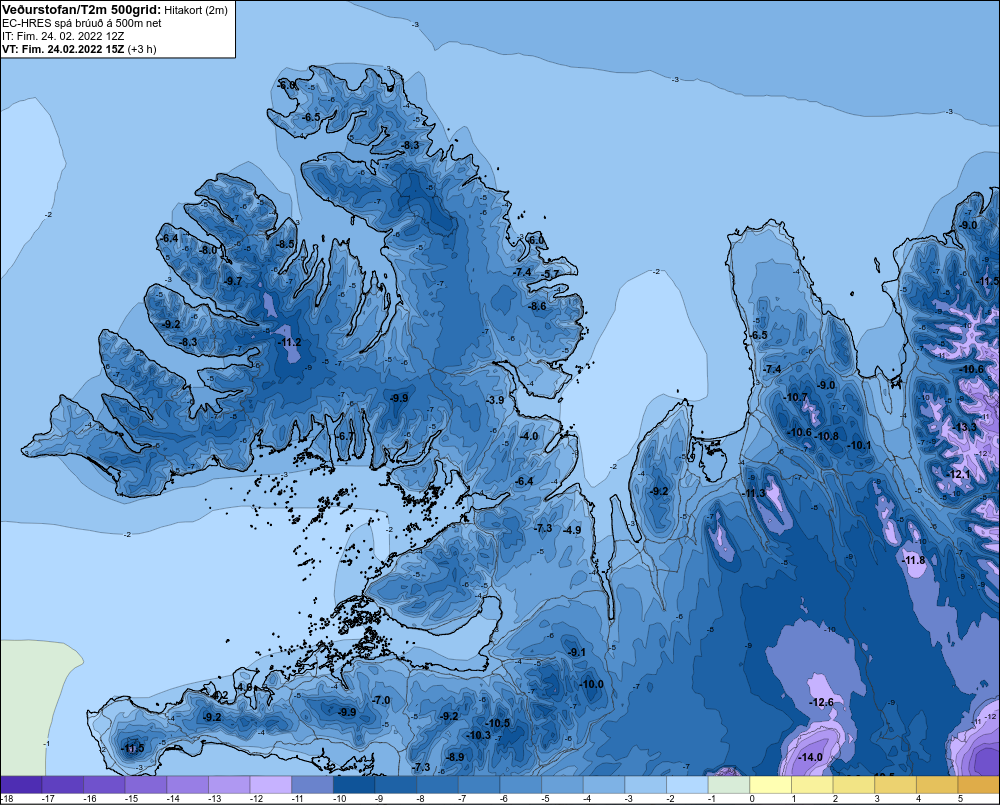Click the legend swatch between -3 and -2
1000x805 pixels.
pos(645,785)
